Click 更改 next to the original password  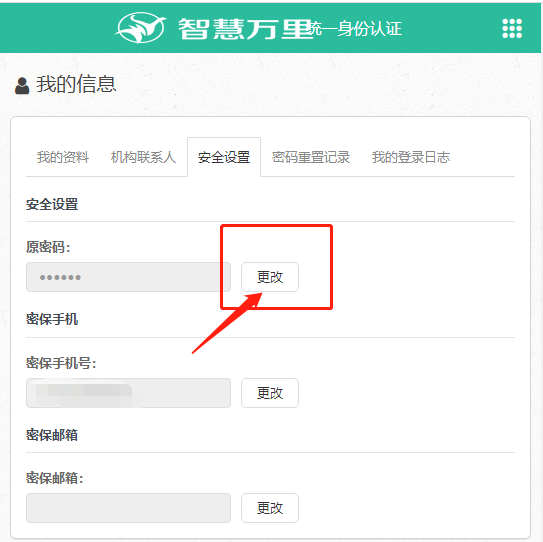(x=270, y=277)
